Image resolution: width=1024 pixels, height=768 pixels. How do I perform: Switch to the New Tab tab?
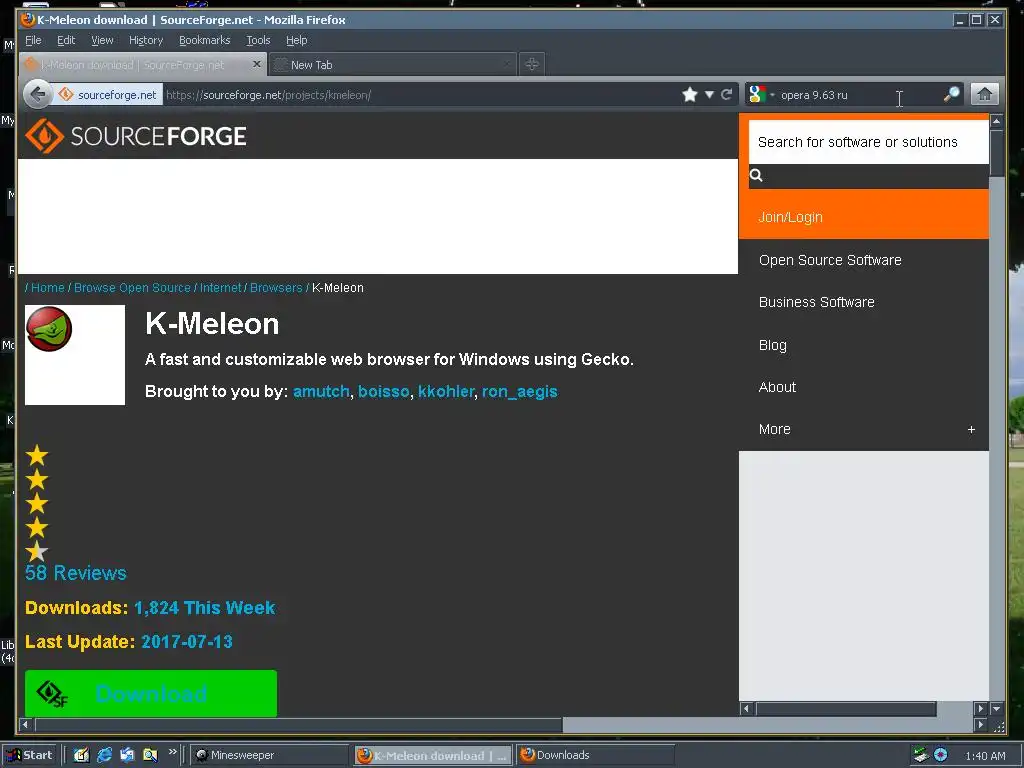click(392, 65)
